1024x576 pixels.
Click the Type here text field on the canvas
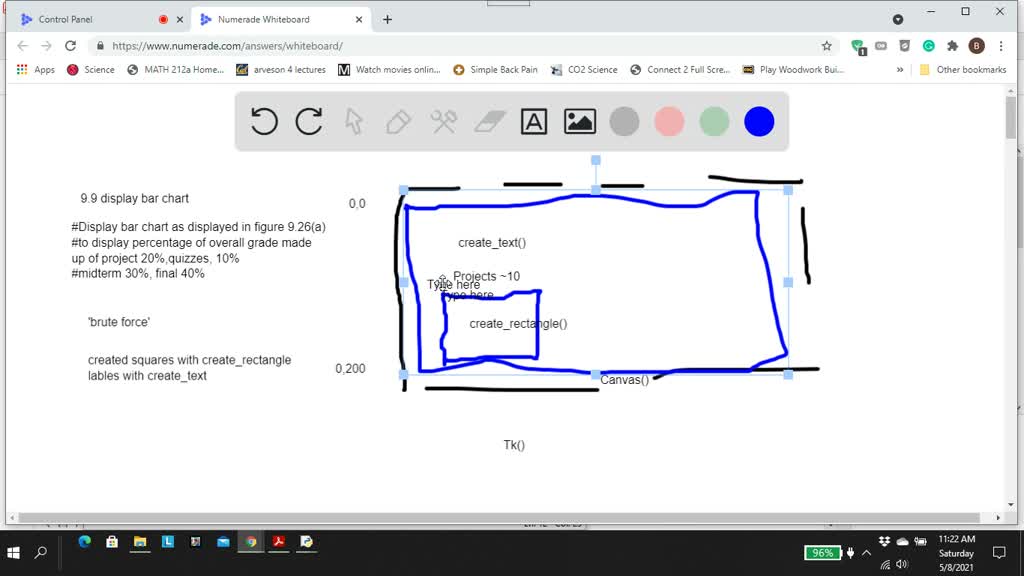tap(456, 284)
